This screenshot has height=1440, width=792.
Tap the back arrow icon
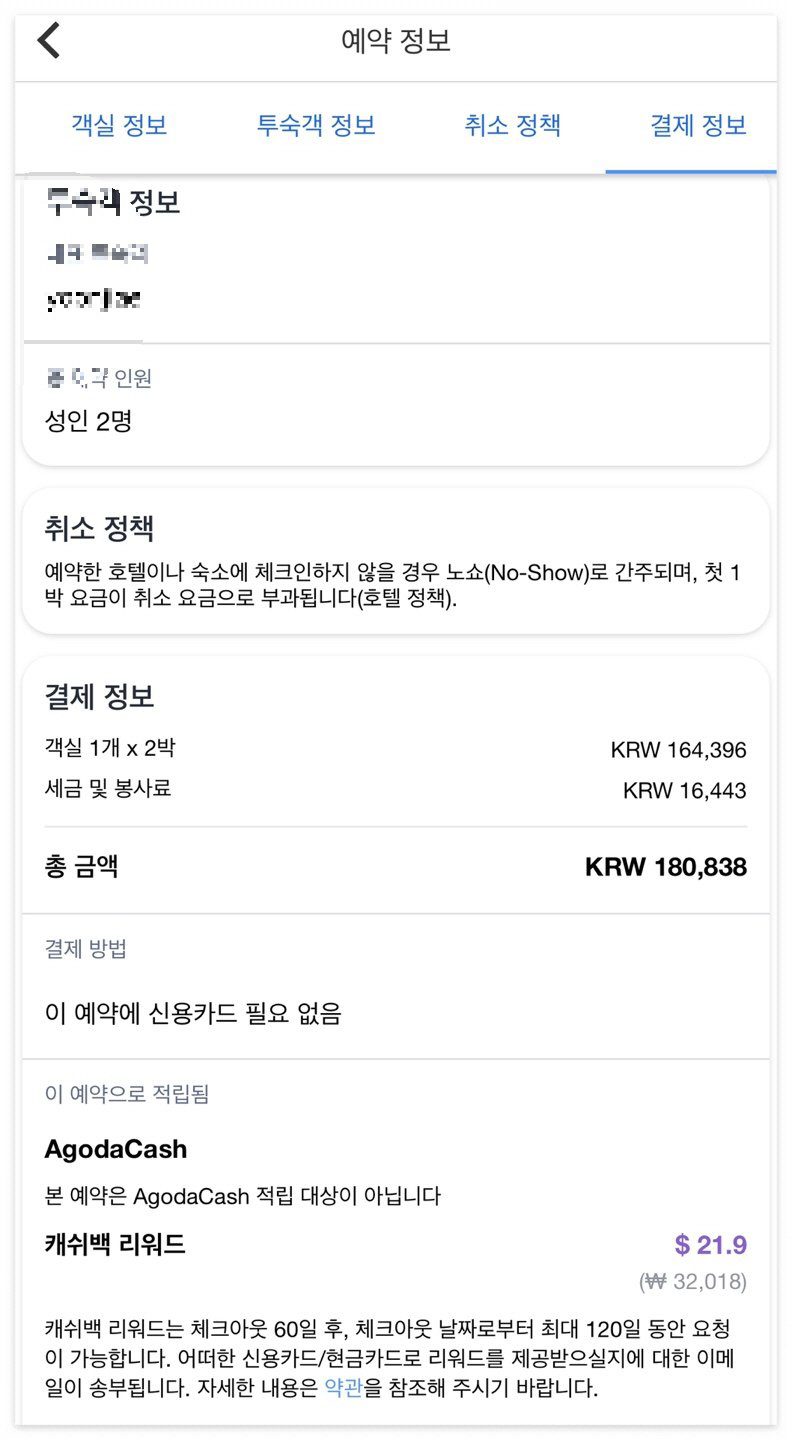(x=49, y=41)
